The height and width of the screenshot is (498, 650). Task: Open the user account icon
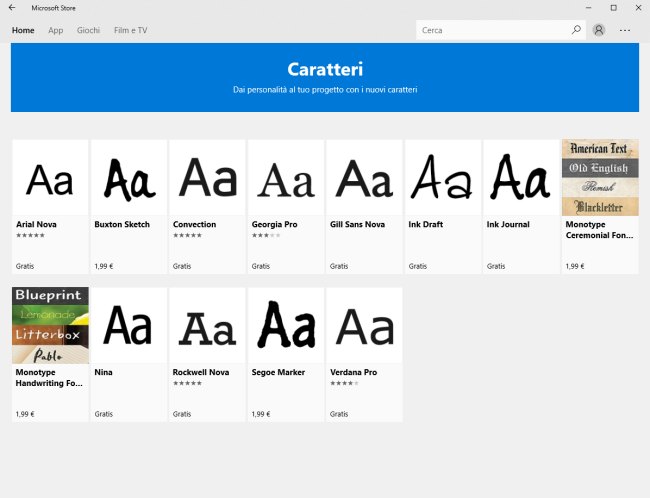tap(598, 30)
